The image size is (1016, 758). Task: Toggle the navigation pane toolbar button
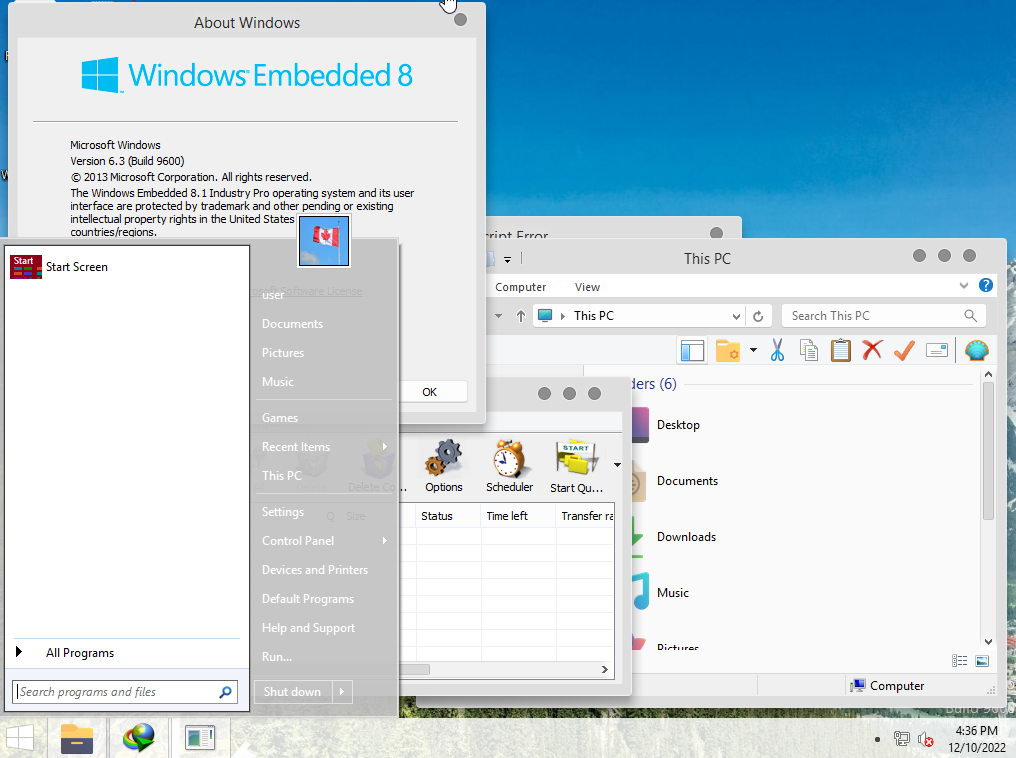pos(692,350)
